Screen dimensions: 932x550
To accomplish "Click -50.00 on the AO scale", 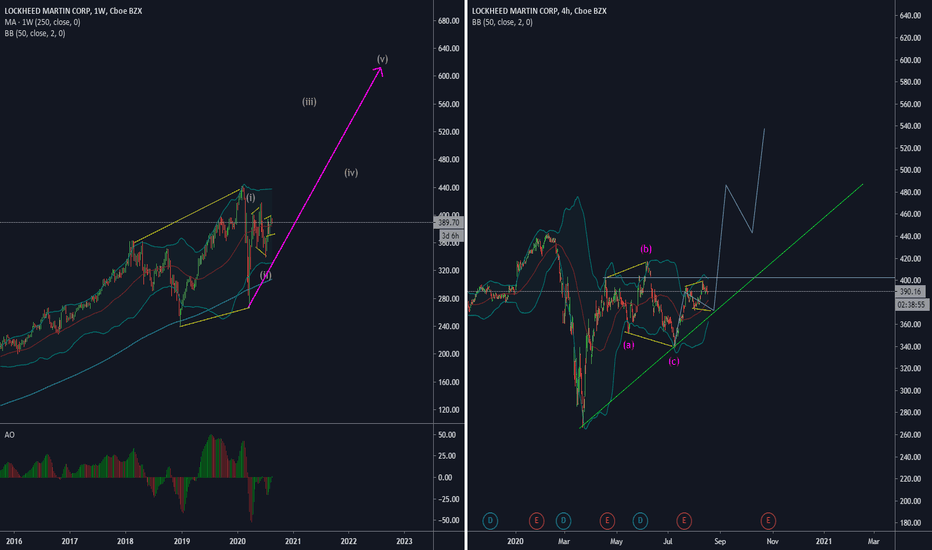I will 448,520.
